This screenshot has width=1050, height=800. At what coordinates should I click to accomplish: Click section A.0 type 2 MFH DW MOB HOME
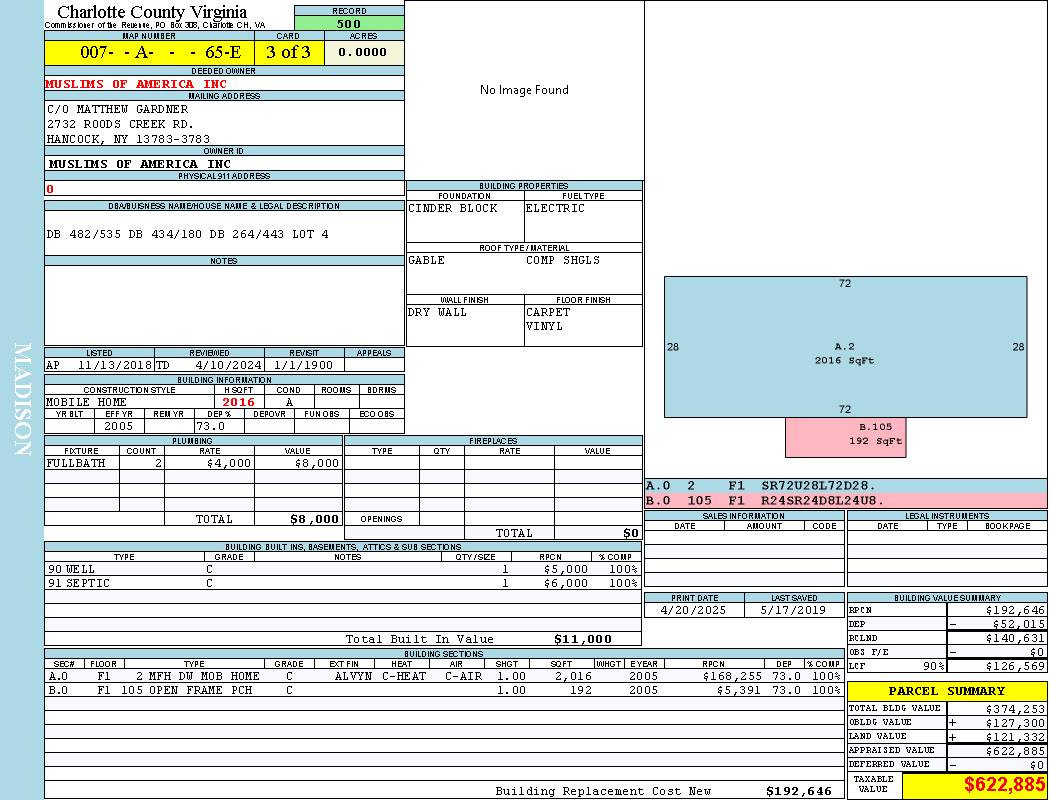pyautogui.click(x=198, y=676)
